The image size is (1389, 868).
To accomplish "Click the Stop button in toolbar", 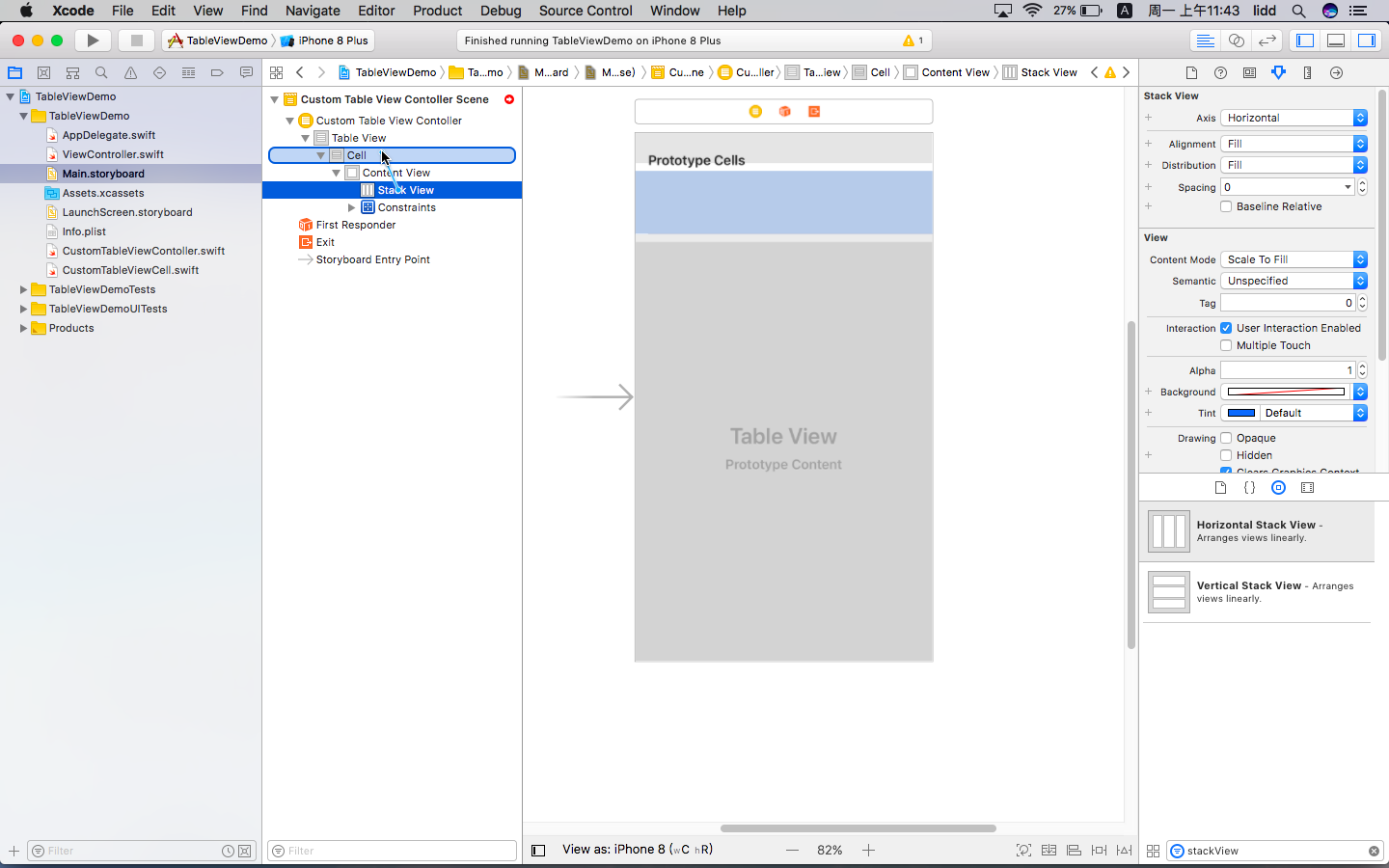I will [x=136, y=41].
